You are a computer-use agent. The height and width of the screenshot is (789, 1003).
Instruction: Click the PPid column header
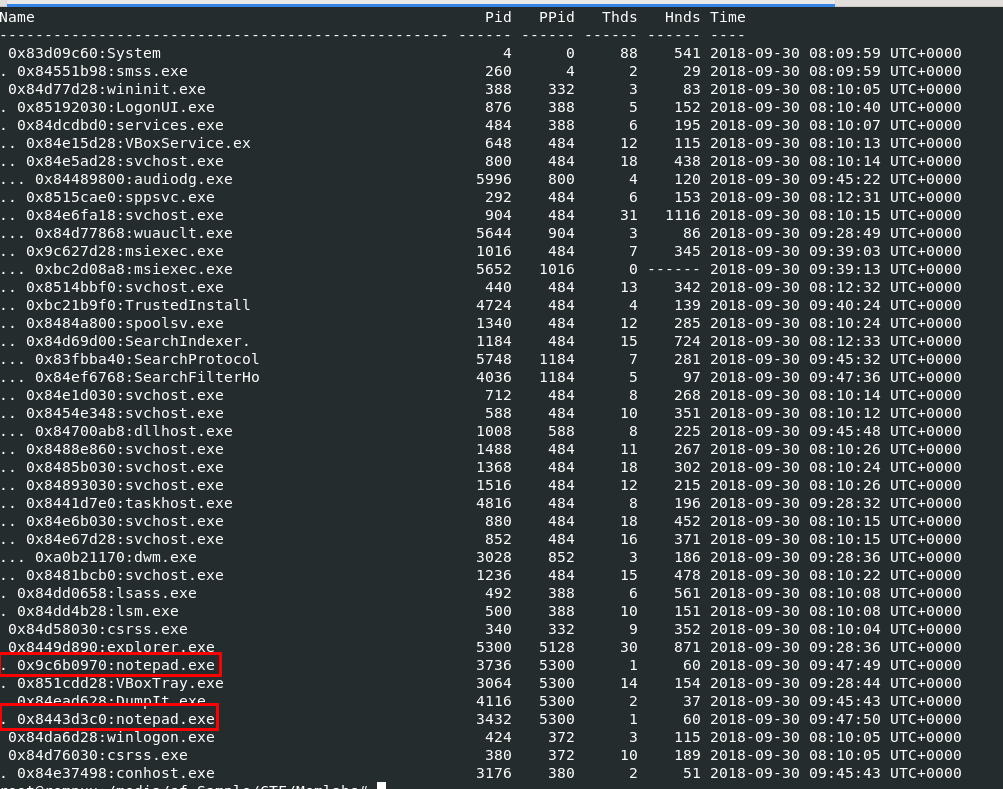click(x=557, y=17)
